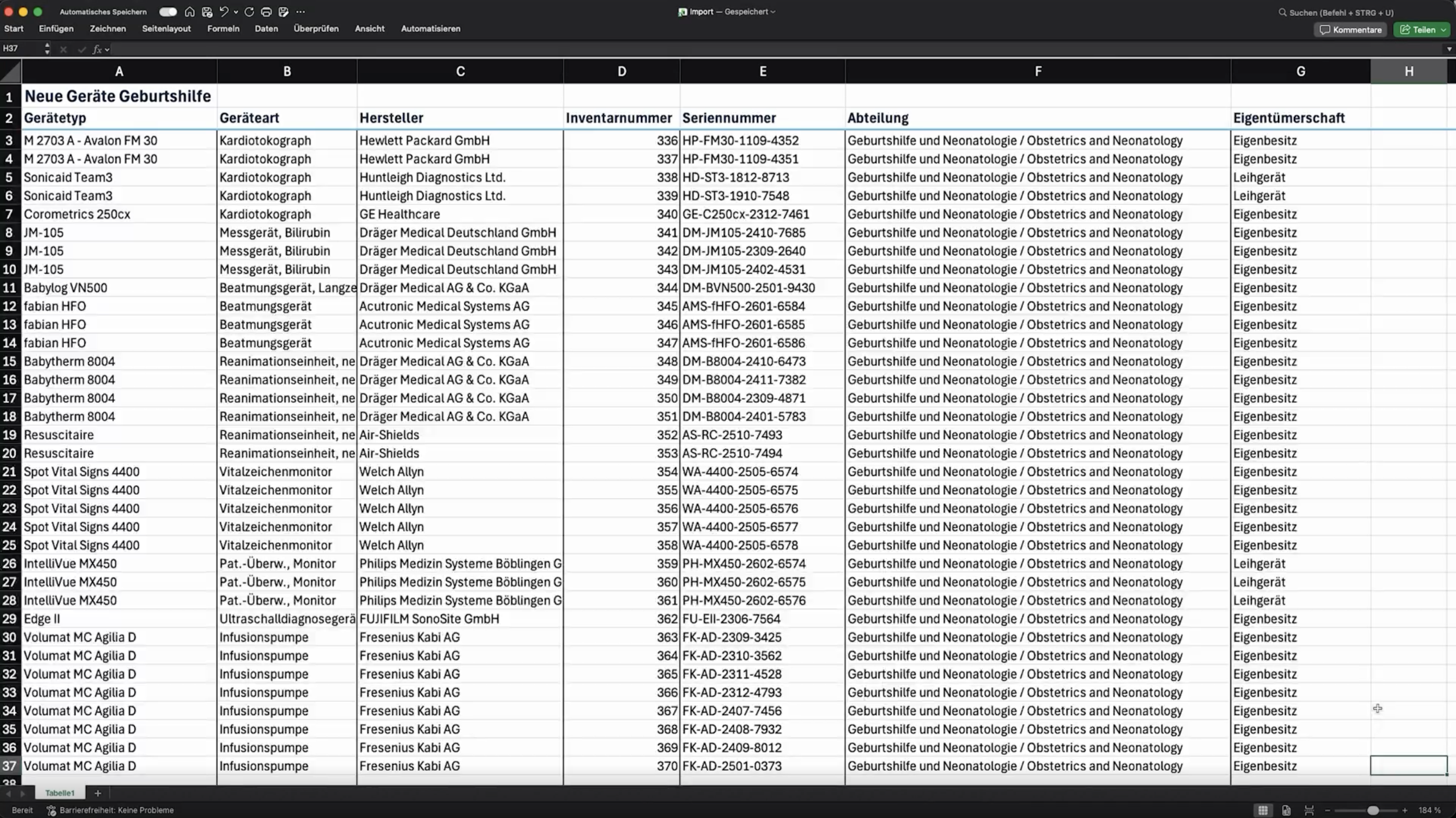Screen dimensions: 1456x818
Task: Click the Barrierefreiheit accessibility status icon
Action: tap(51, 810)
